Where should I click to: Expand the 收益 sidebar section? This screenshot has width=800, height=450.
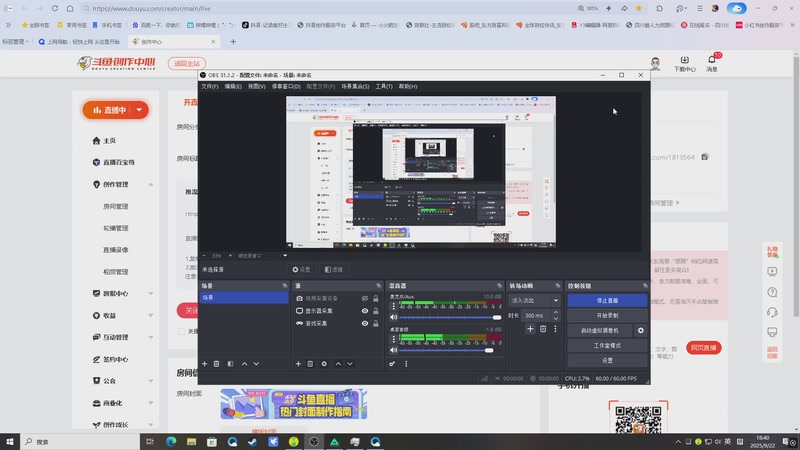click(x=151, y=315)
